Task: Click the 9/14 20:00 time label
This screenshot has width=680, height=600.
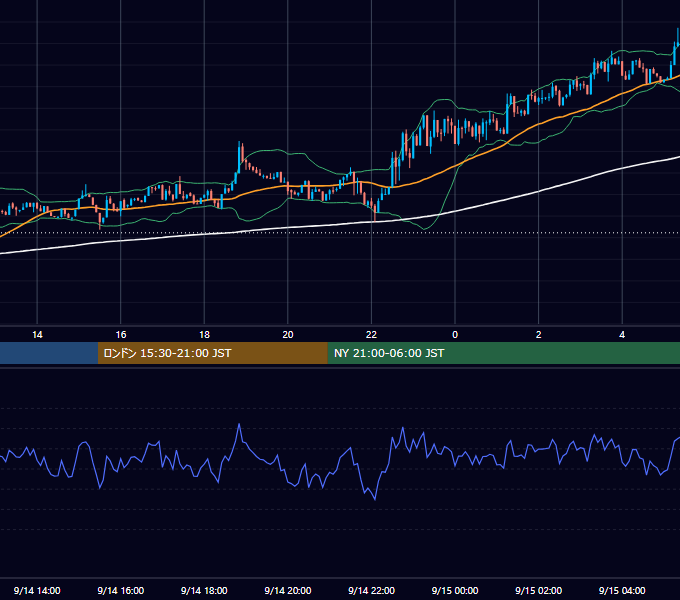Action: (288, 590)
